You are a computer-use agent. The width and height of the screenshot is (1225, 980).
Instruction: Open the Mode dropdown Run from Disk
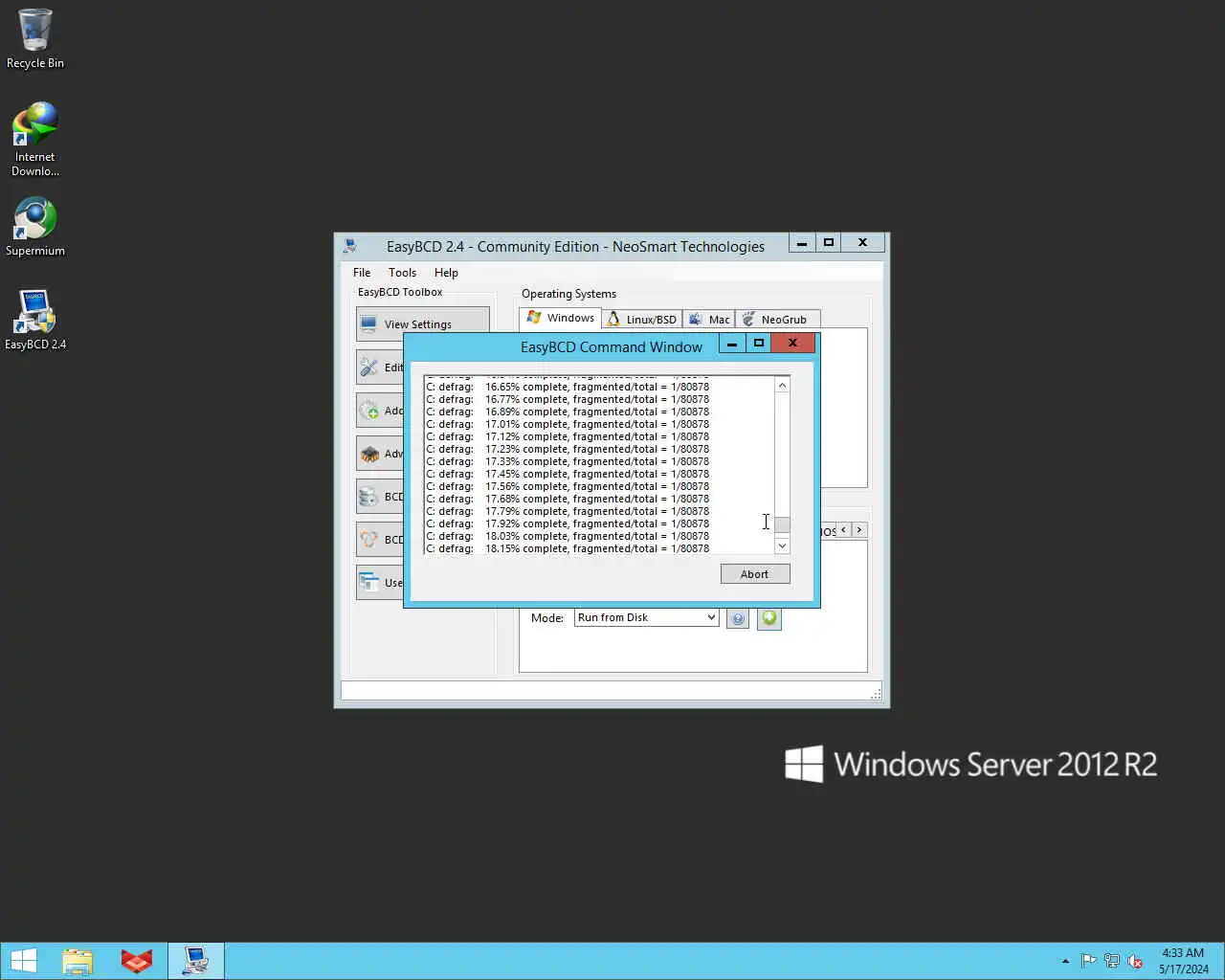tap(646, 617)
